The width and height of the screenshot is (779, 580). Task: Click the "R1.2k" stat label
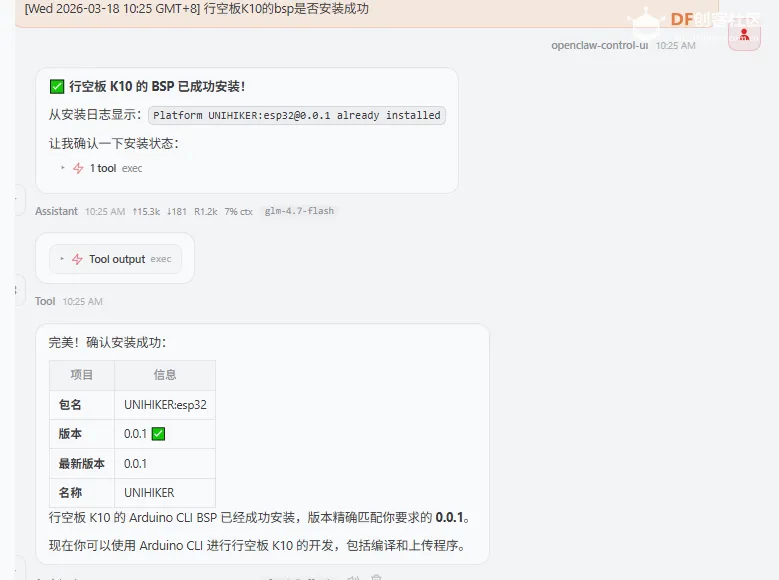click(x=206, y=212)
